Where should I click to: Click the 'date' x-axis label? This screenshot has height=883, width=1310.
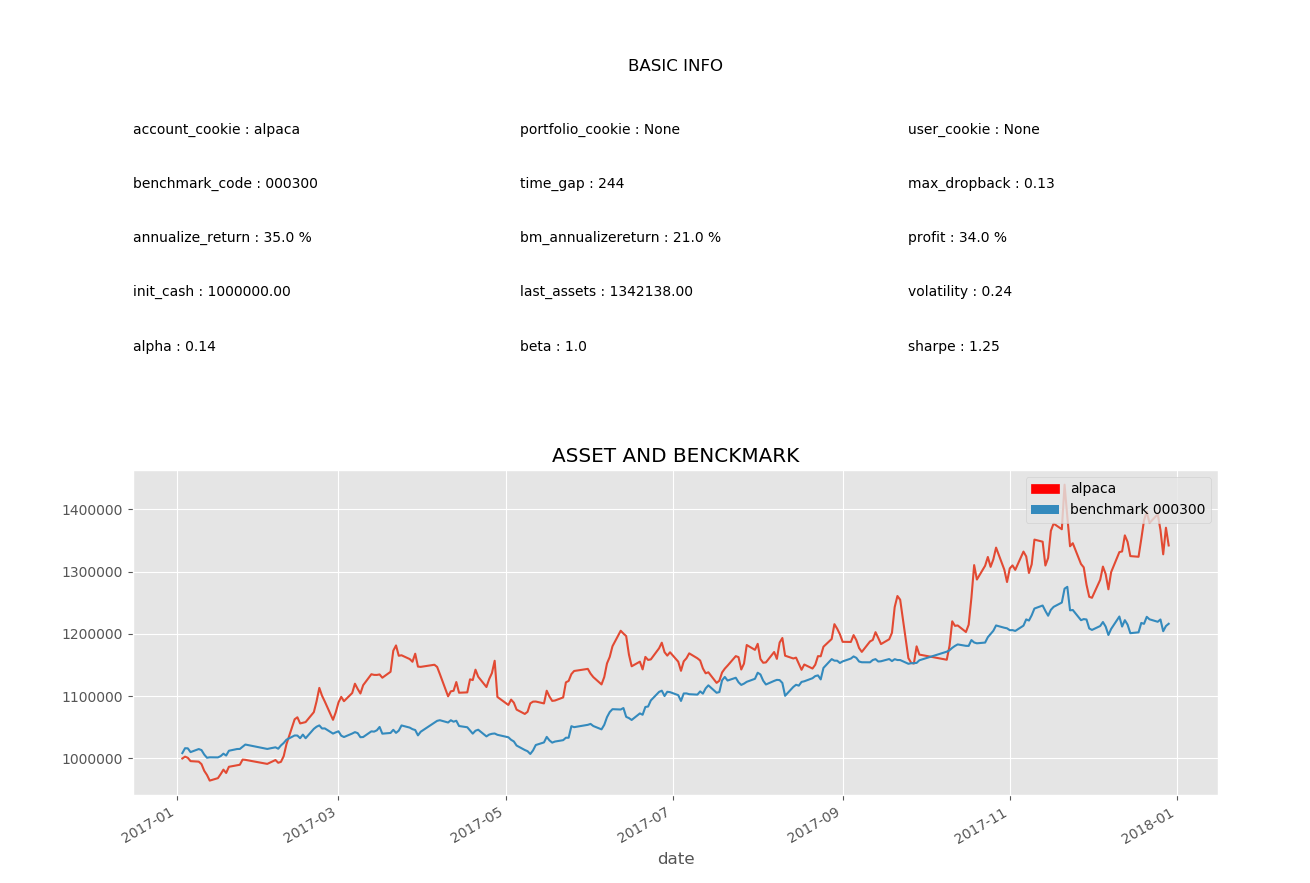point(676,859)
